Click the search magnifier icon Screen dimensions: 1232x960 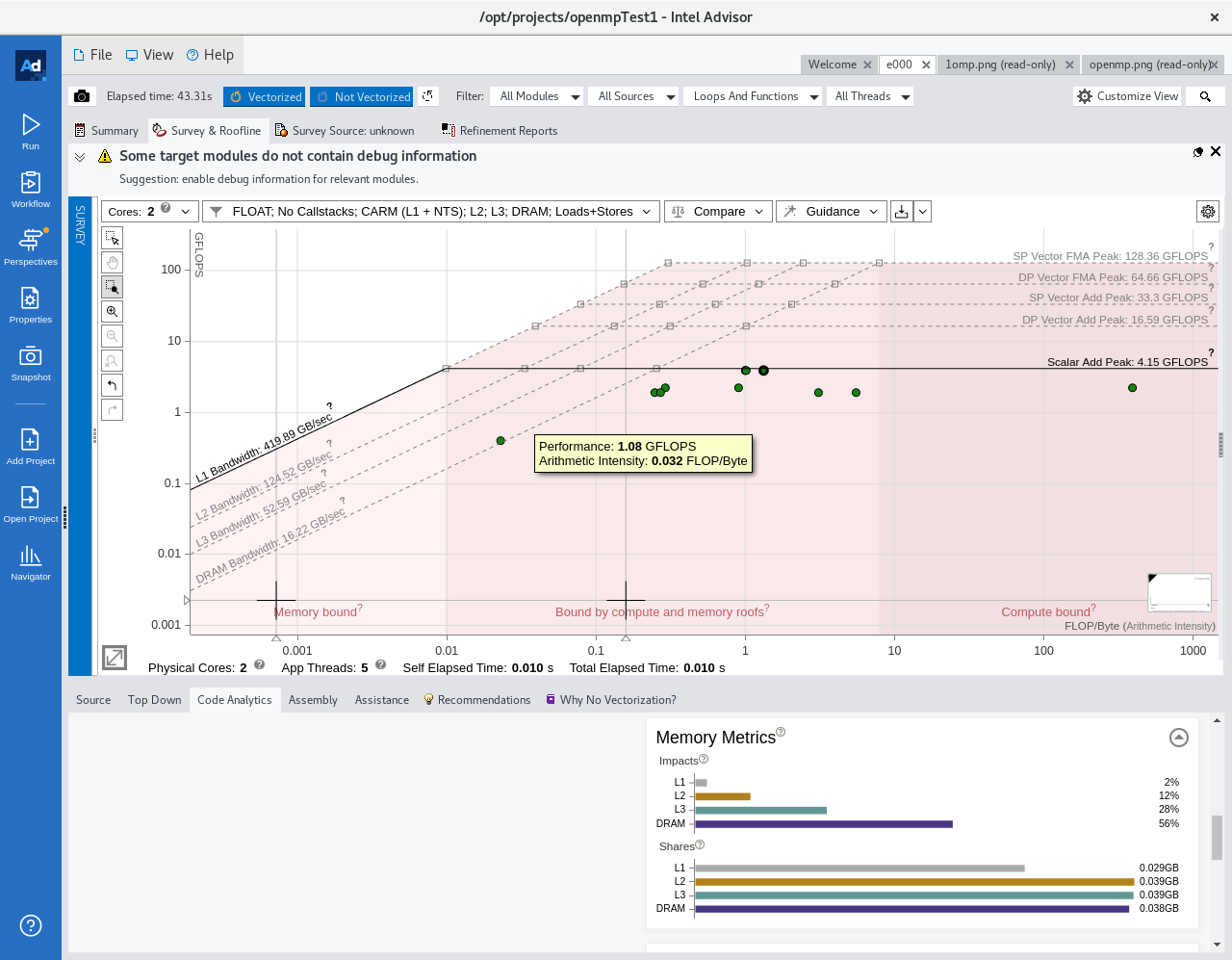click(x=1205, y=96)
